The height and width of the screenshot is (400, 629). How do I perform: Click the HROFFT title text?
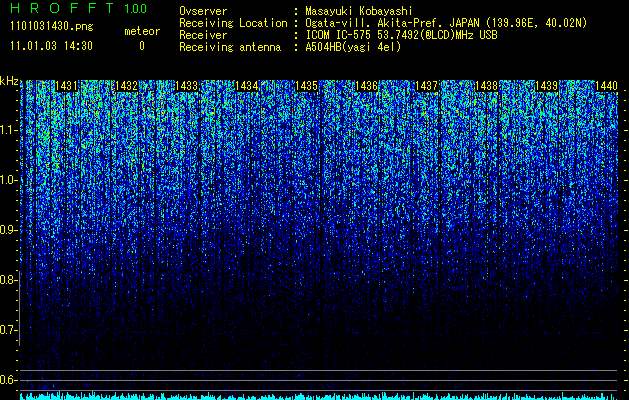(x=62, y=8)
